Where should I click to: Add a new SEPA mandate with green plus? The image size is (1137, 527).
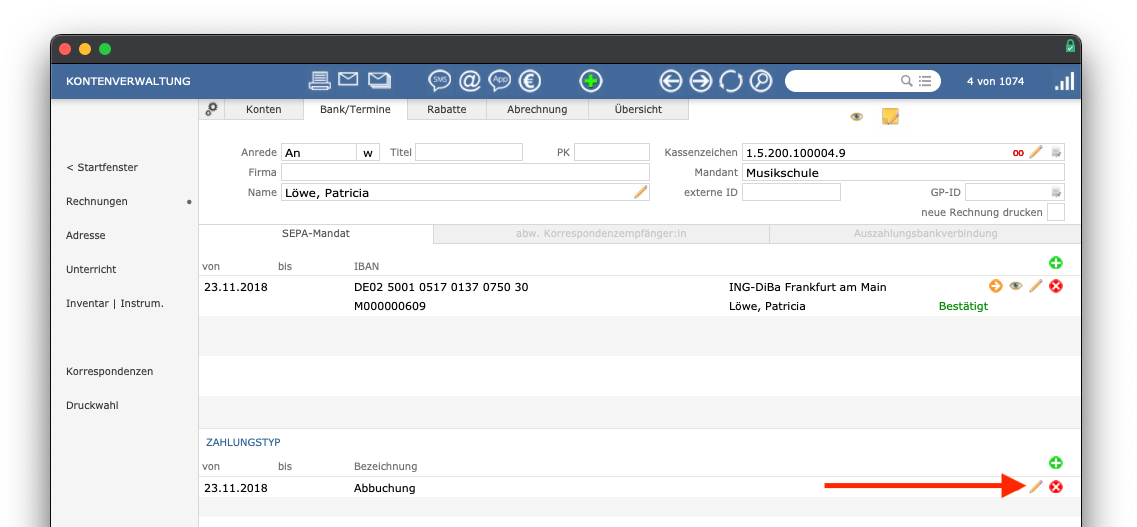pyautogui.click(x=1056, y=262)
